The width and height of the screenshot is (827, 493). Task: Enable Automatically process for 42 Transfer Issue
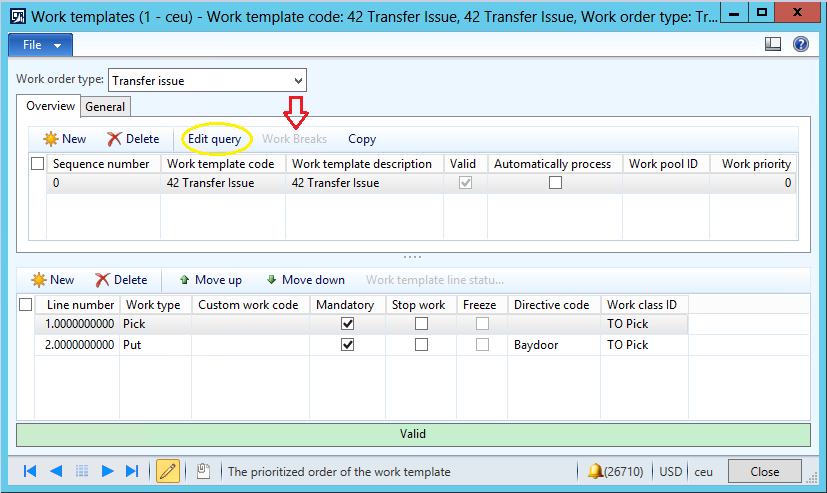(555, 183)
